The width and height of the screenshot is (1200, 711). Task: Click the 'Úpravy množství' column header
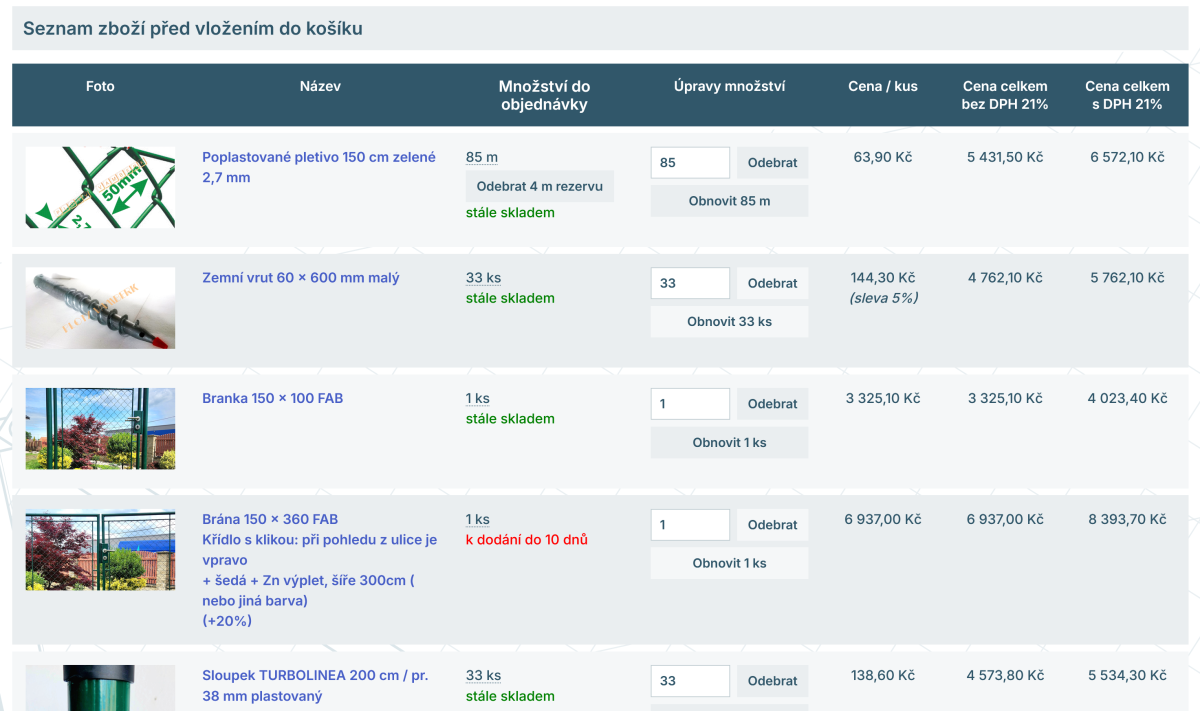click(x=729, y=86)
